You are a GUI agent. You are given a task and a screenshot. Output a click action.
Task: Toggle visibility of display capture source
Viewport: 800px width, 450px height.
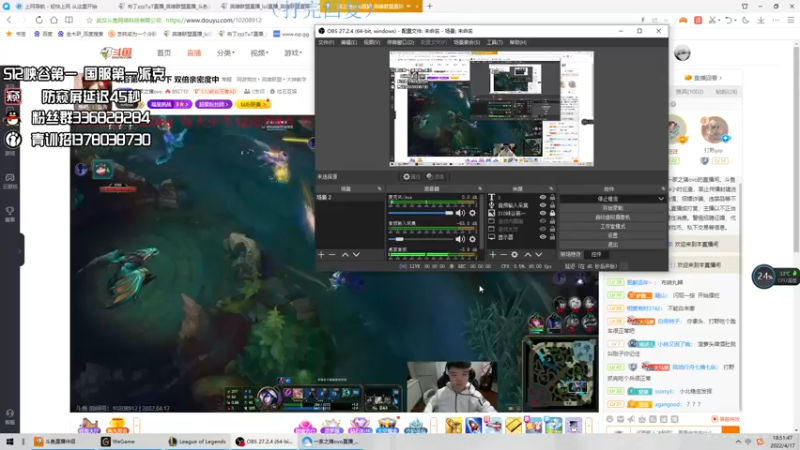pyautogui.click(x=543, y=237)
